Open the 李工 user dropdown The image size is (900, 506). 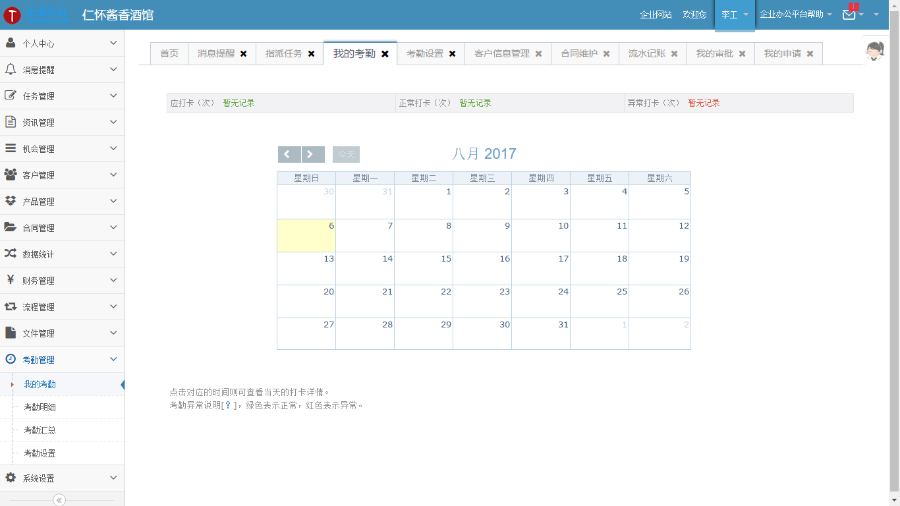click(735, 15)
